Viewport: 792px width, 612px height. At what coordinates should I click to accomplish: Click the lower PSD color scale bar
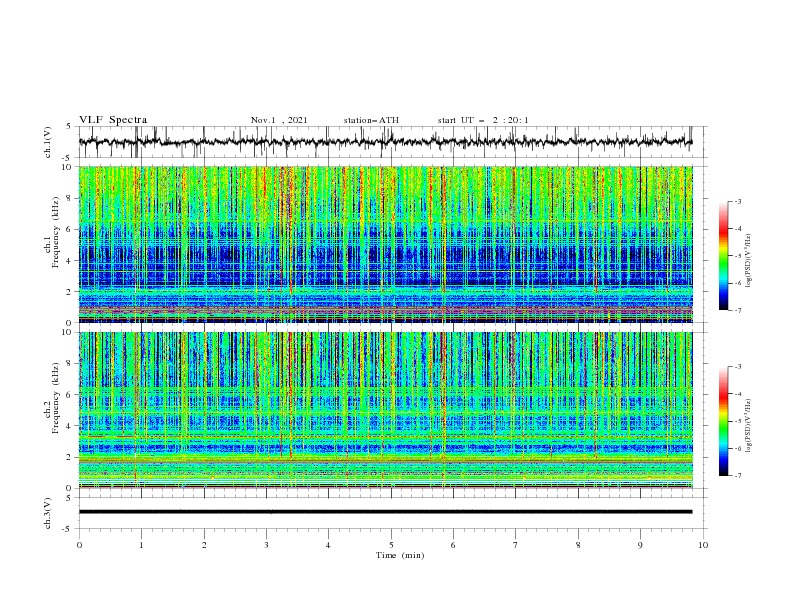click(x=723, y=421)
